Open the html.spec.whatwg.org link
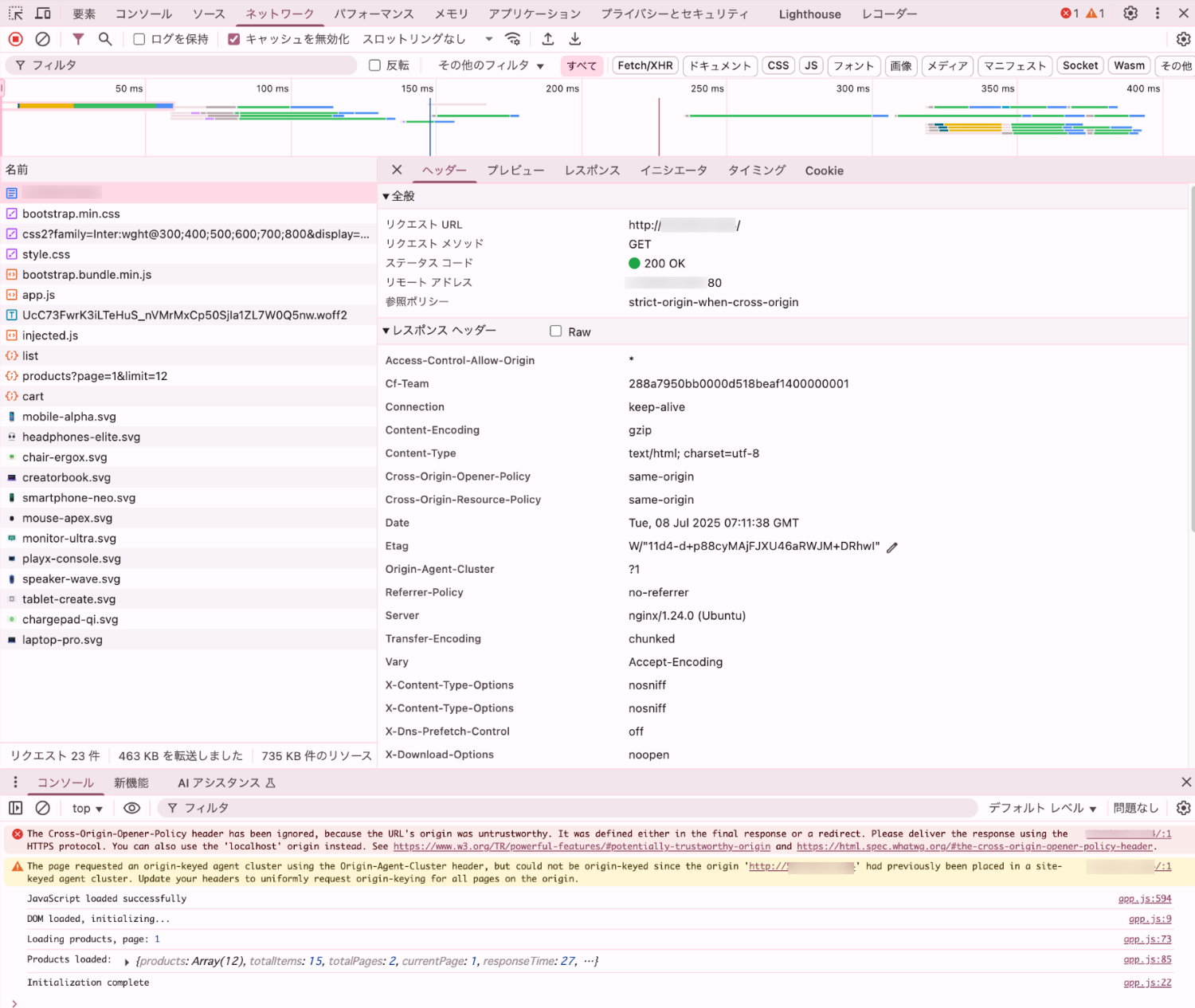This screenshot has width=1195, height=1008. 974,846
